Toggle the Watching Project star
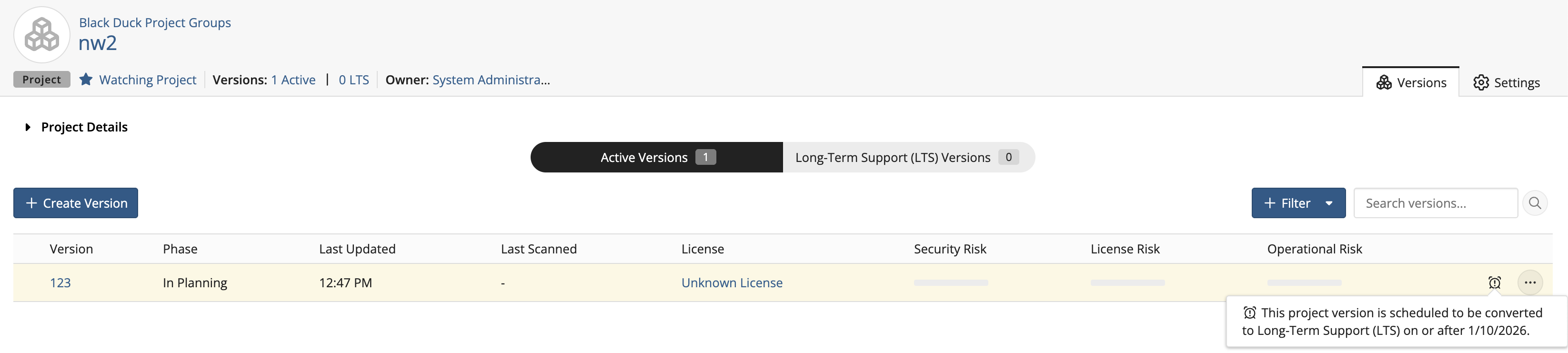The width and height of the screenshot is (1568, 353). pyautogui.click(x=86, y=80)
